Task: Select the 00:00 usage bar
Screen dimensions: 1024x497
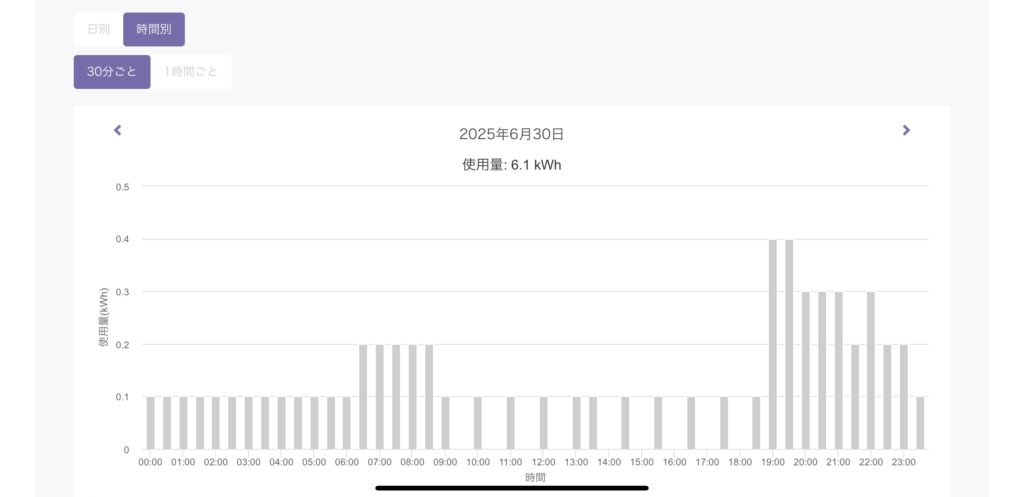Action: [x=150, y=423]
